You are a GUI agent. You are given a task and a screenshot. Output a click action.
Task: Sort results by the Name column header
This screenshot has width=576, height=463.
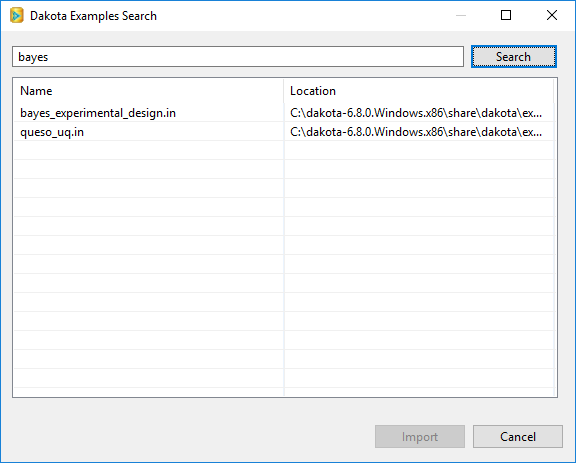coord(148,91)
